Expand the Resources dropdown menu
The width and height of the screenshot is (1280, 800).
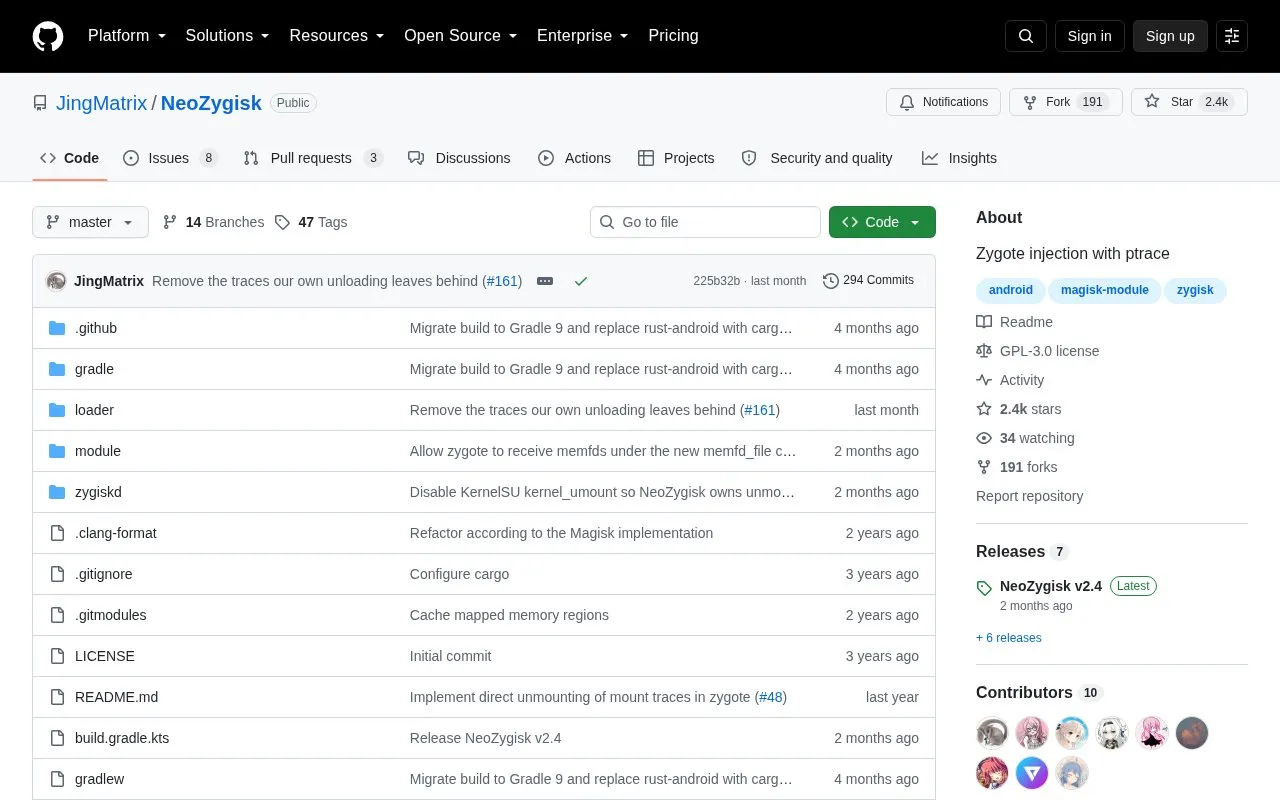point(337,36)
